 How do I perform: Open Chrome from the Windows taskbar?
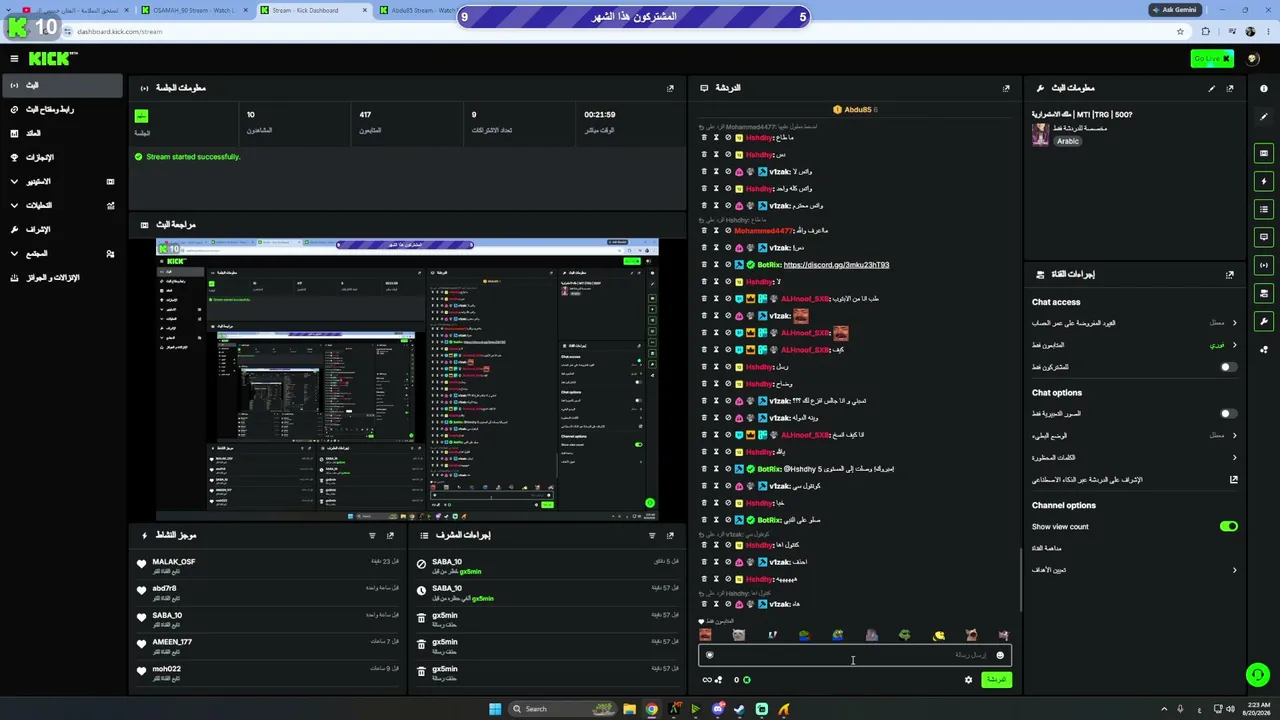(x=652, y=709)
